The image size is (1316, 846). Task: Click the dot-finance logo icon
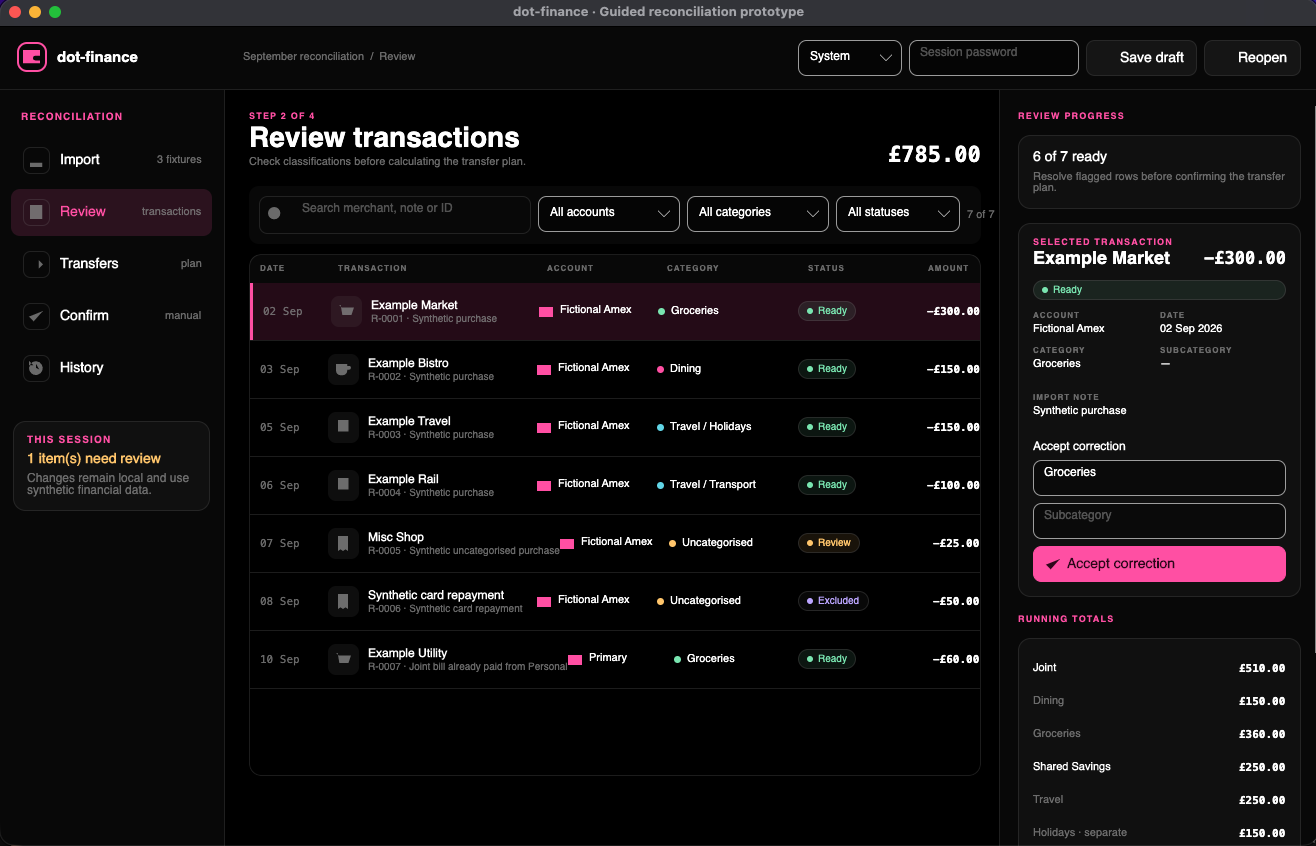[32, 57]
